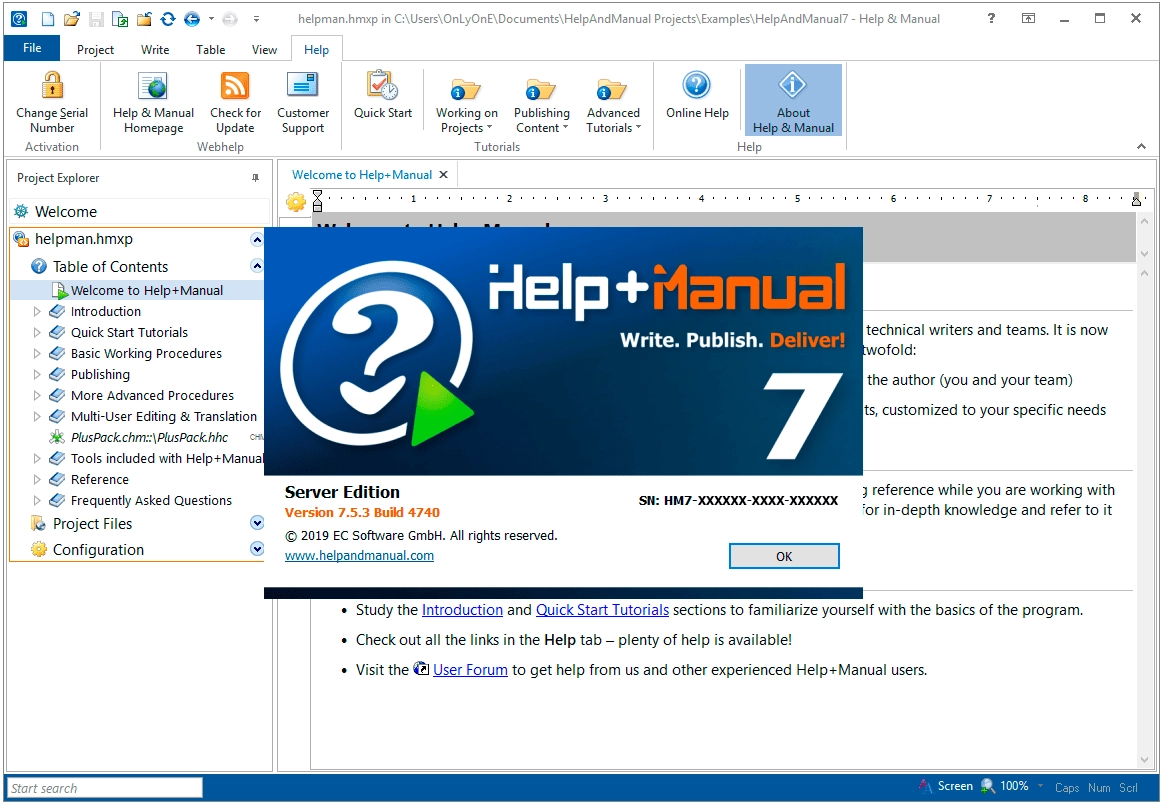
Task: Open zoom level dropdown in status bar
Action: click(x=1040, y=786)
